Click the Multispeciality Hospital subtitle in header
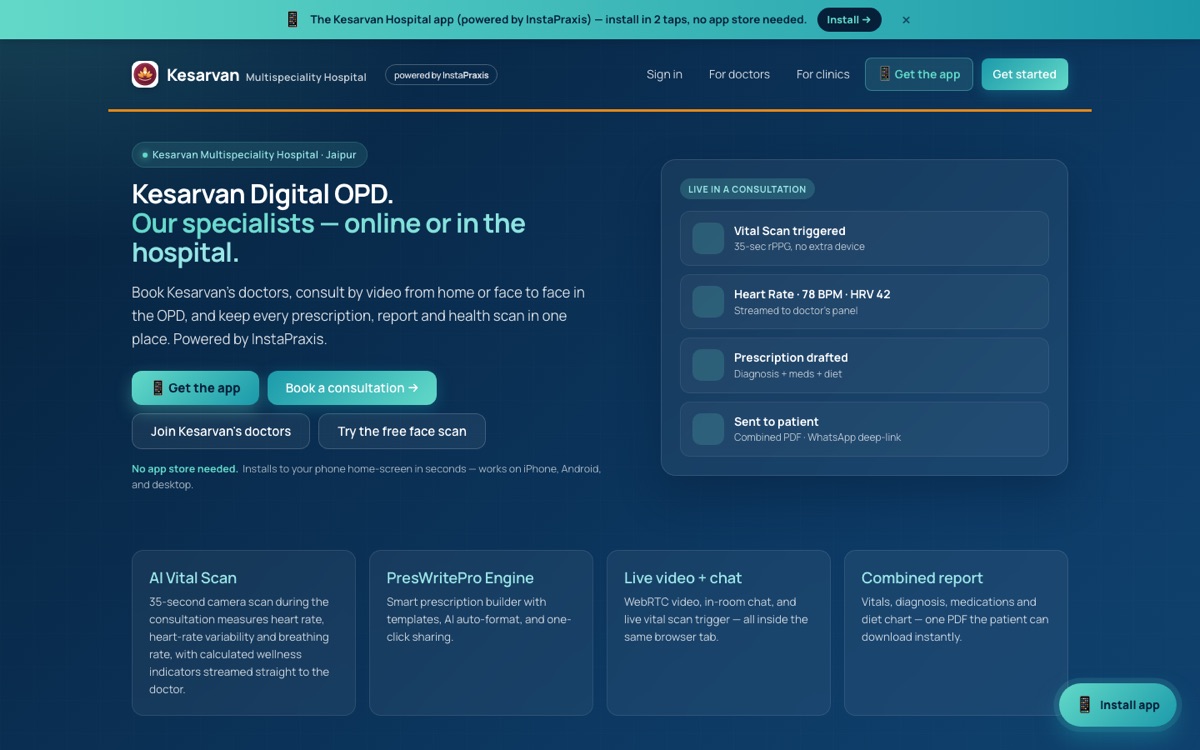The width and height of the screenshot is (1200, 750). click(306, 77)
